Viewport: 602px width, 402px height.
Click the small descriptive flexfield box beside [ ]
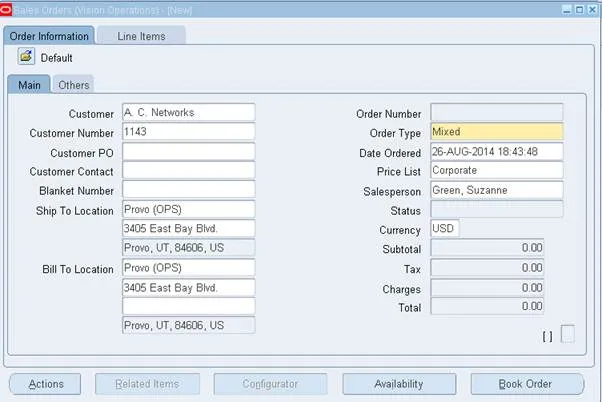click(568, 334)
